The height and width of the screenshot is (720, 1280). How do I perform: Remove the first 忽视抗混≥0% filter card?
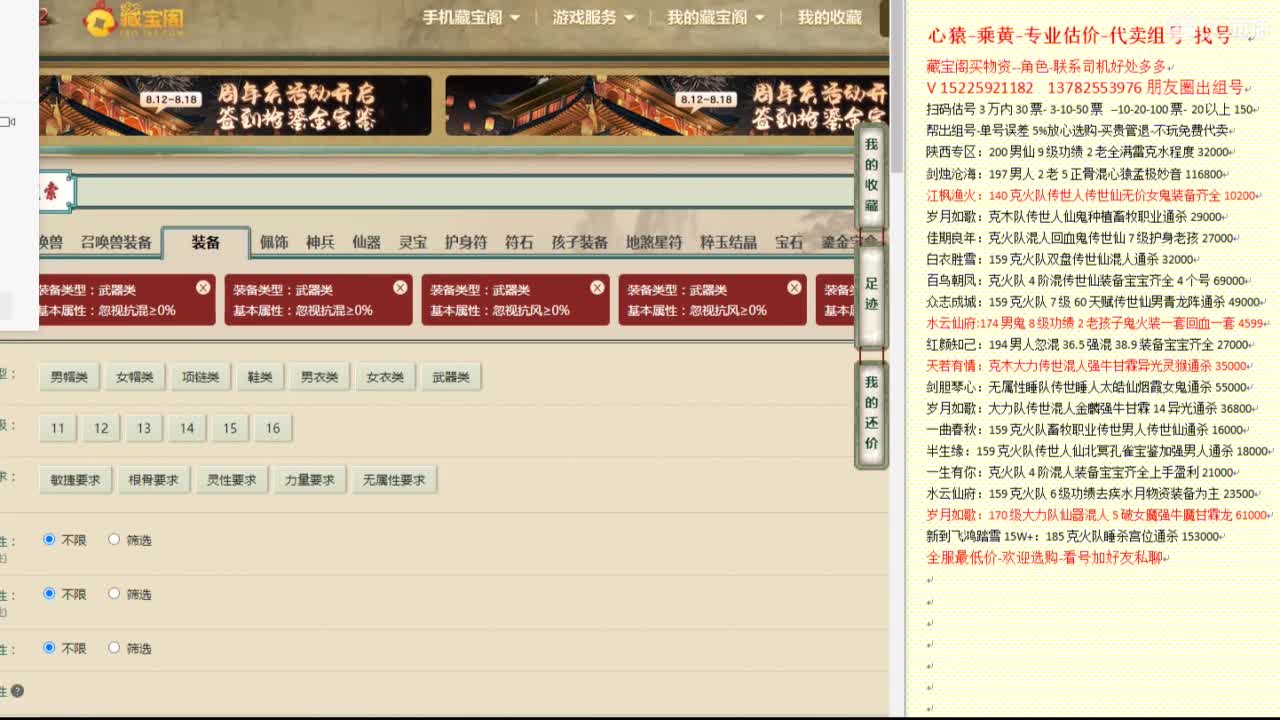coord(203,287)
